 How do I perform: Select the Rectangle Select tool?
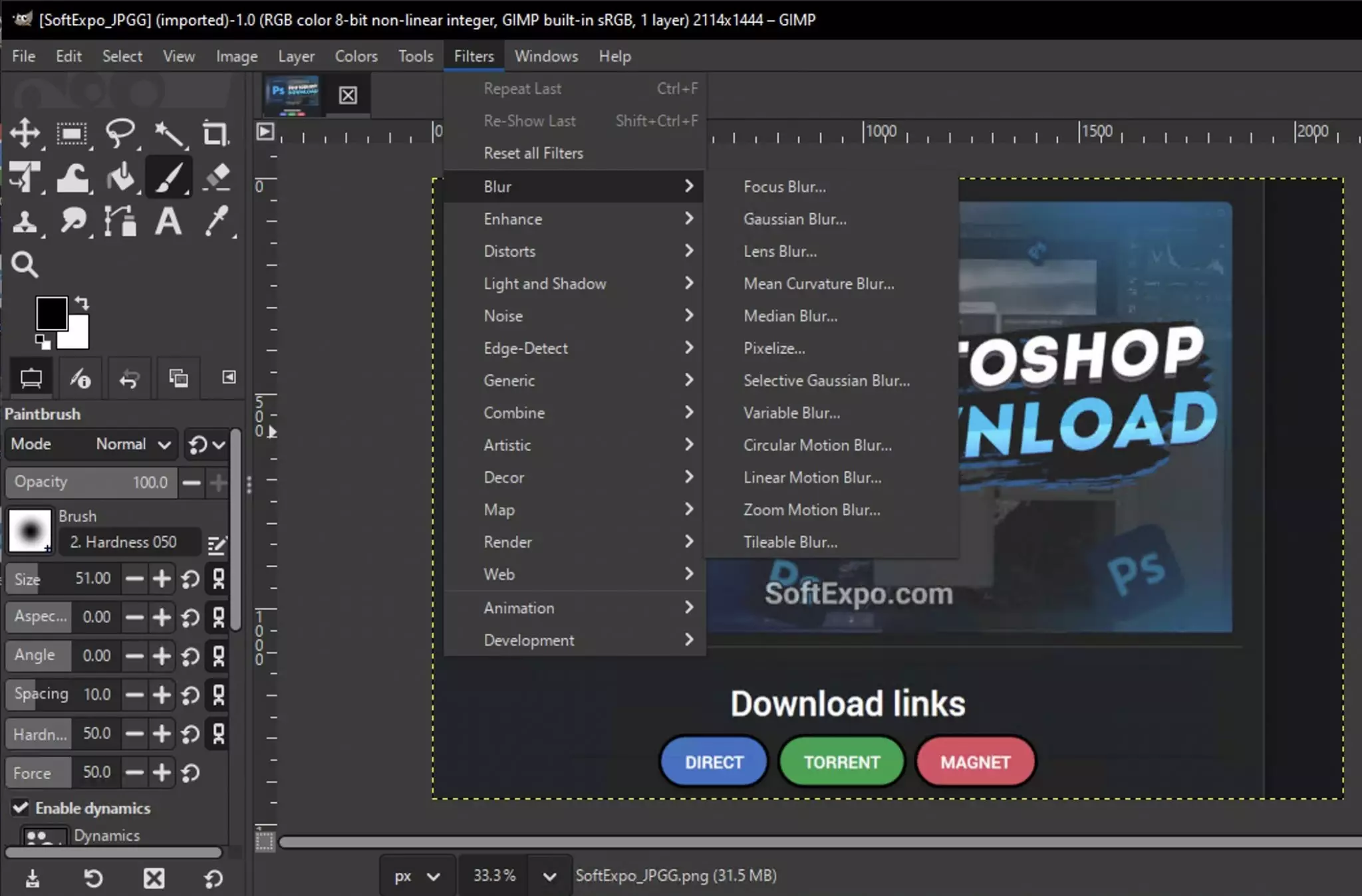(72, 134)
